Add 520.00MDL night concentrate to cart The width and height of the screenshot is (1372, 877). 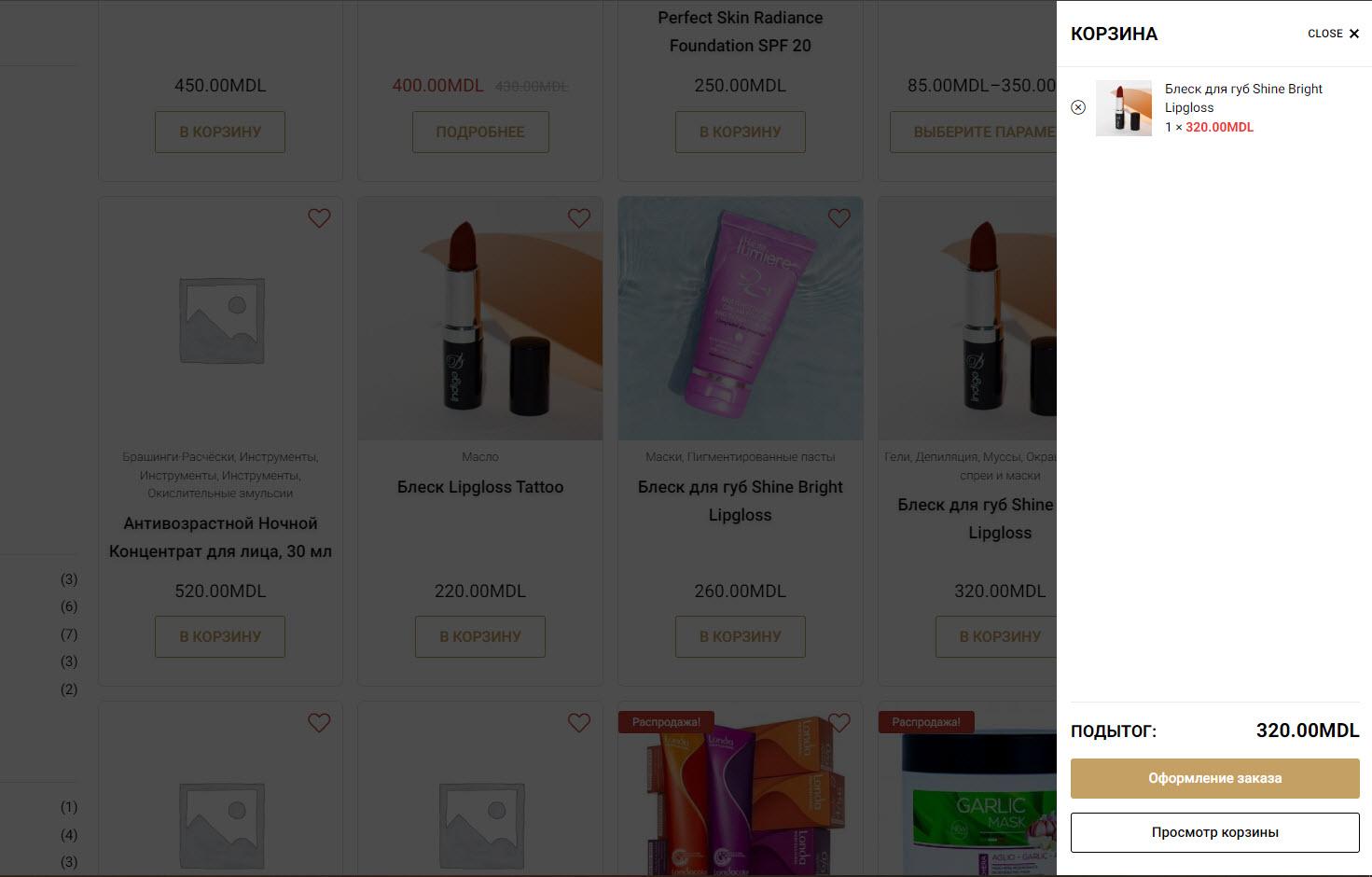(x=220, y=637)
